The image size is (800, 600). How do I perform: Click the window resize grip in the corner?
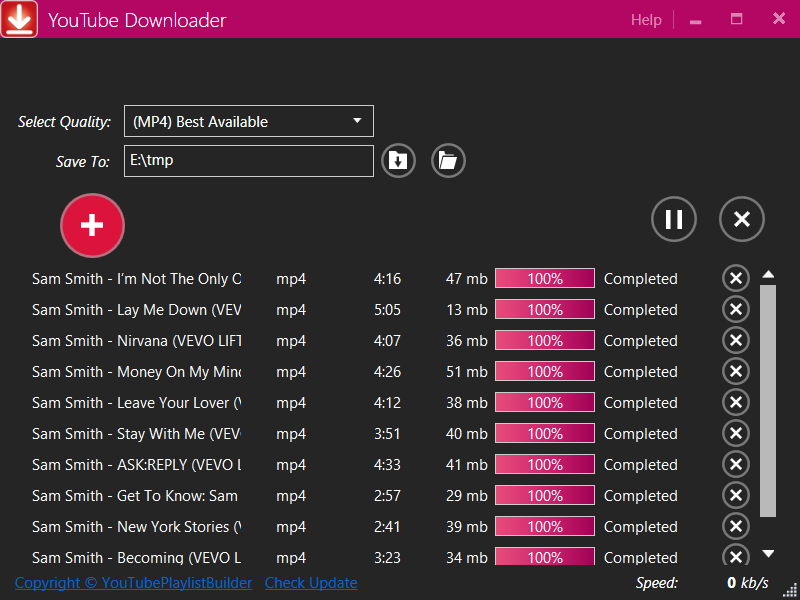tap(790, 590)
